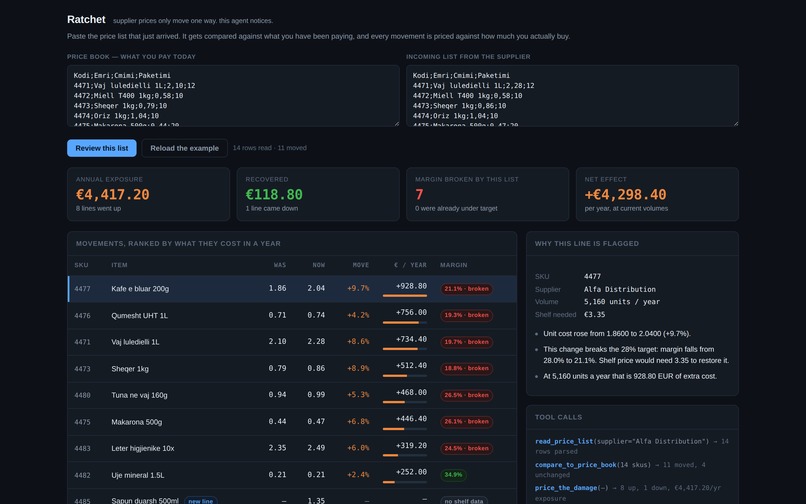The image size is (806, 504).
Task: Click the Annual Exposure summary card
Action: (x=149, y=194)
